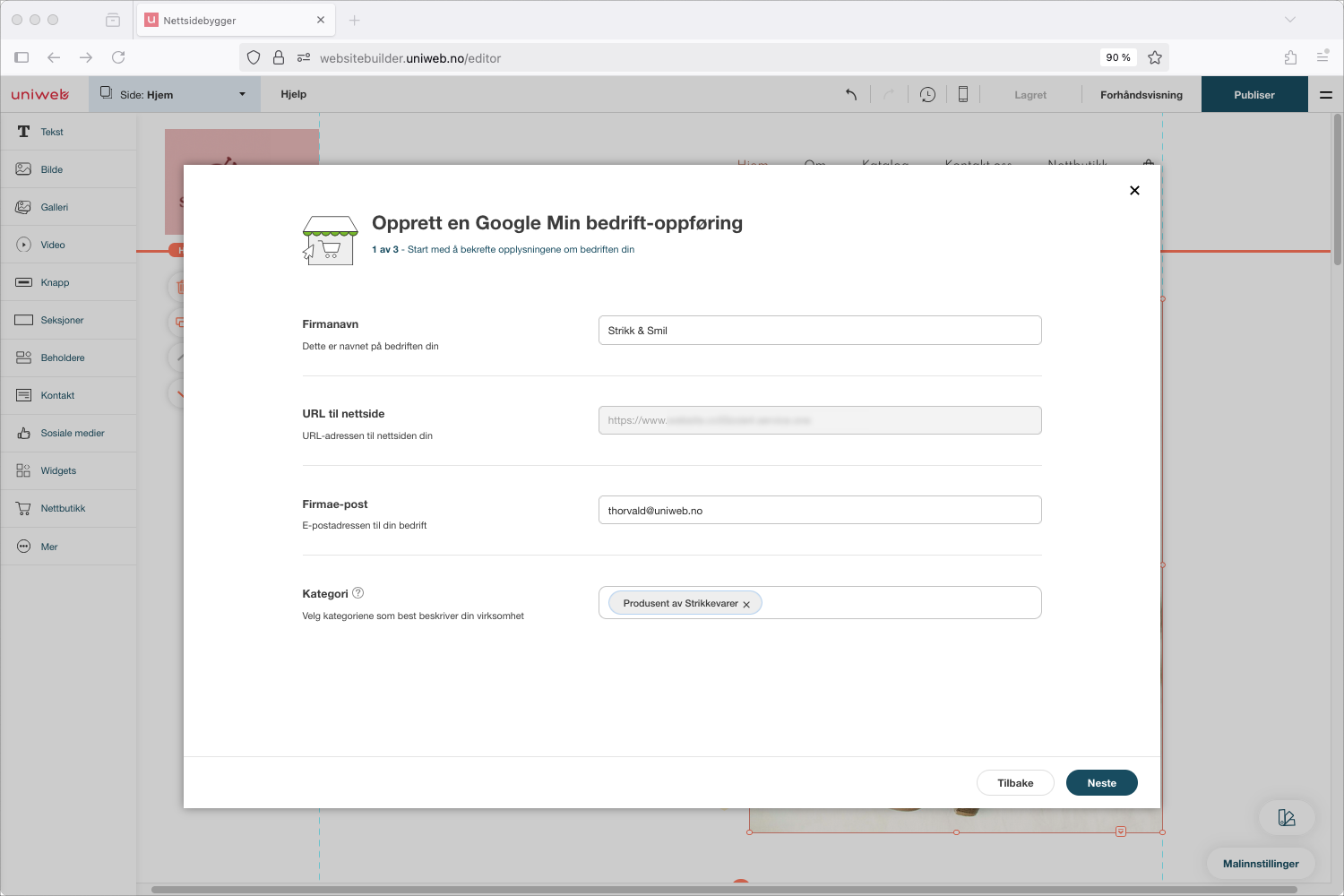The image size is (1344, 896).
Task: Open the design styles icon above Malinnstillinger
Action: (1287, 817)
